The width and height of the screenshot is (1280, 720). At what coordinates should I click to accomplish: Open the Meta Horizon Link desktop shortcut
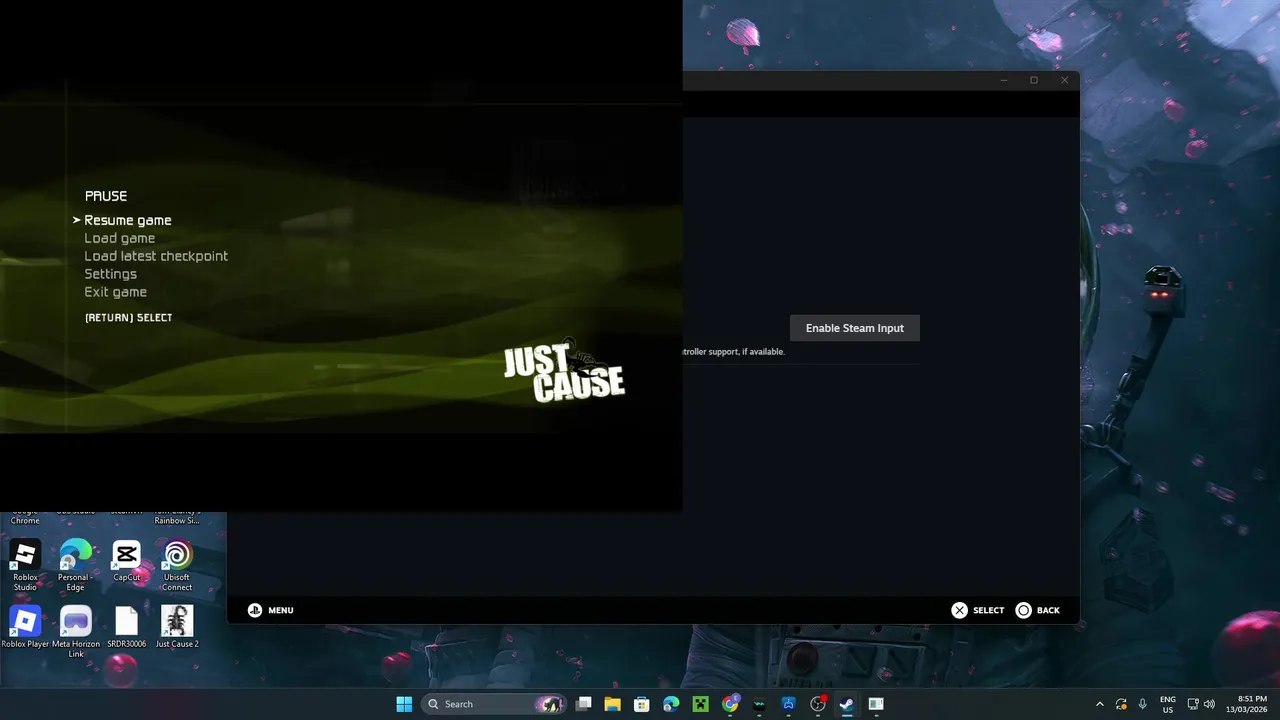point(75,632)
